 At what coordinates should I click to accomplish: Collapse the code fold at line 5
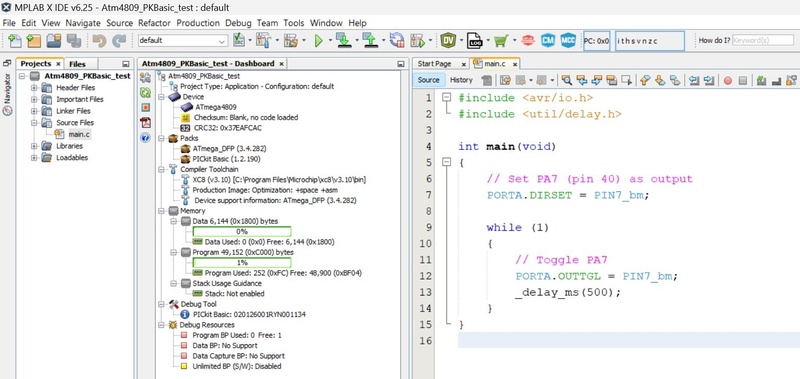[x=447, y=162]
